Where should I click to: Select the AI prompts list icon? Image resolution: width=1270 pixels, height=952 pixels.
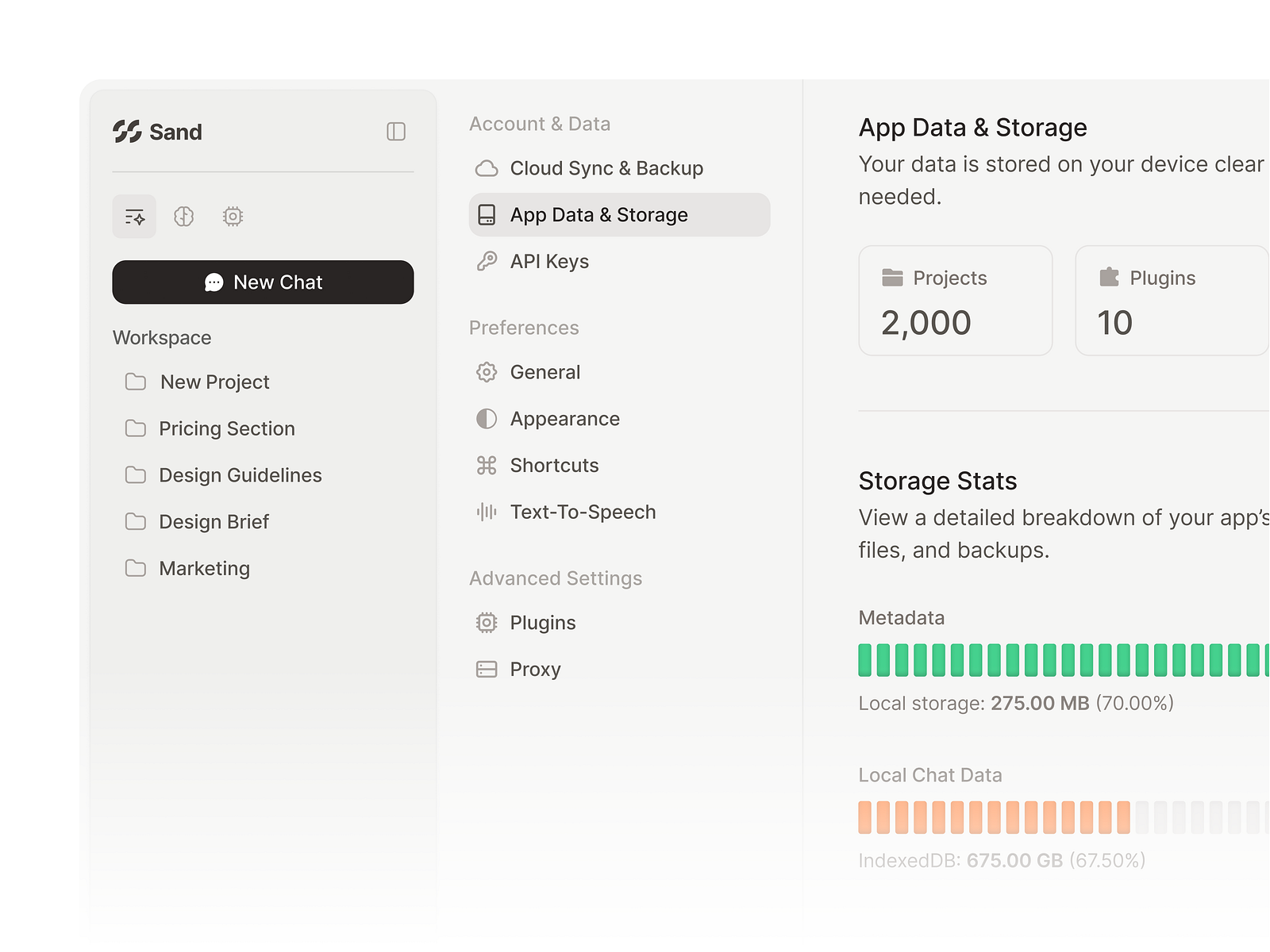(134, 216)
